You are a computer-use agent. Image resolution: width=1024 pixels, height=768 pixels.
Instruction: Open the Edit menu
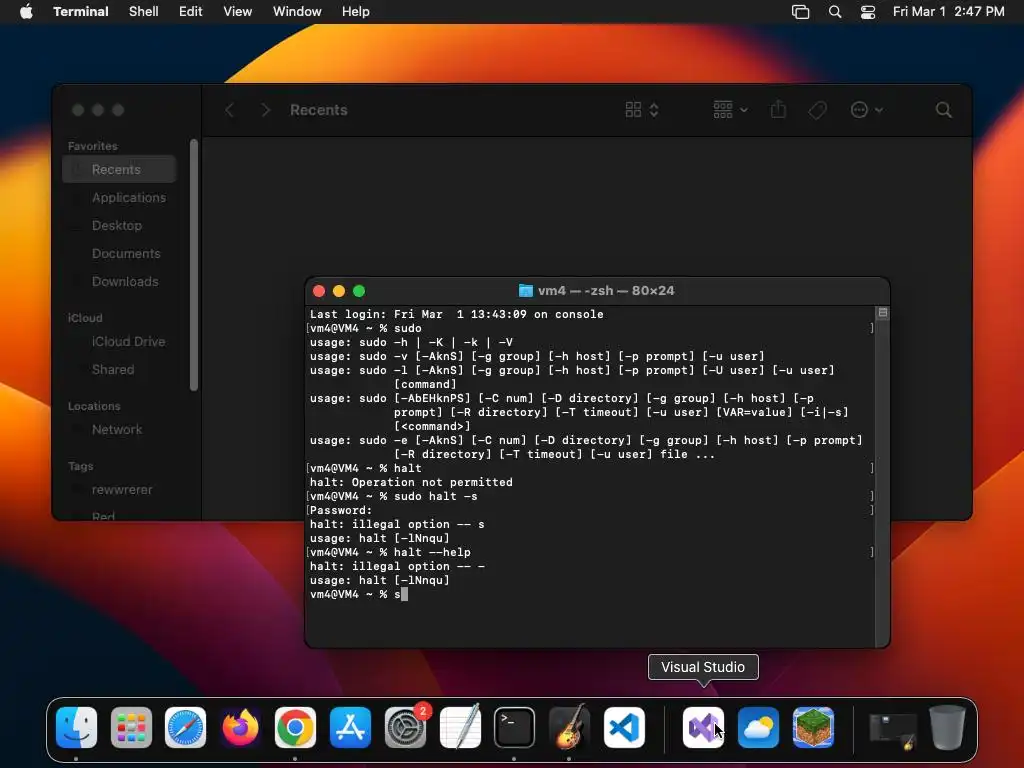(191, 11)
